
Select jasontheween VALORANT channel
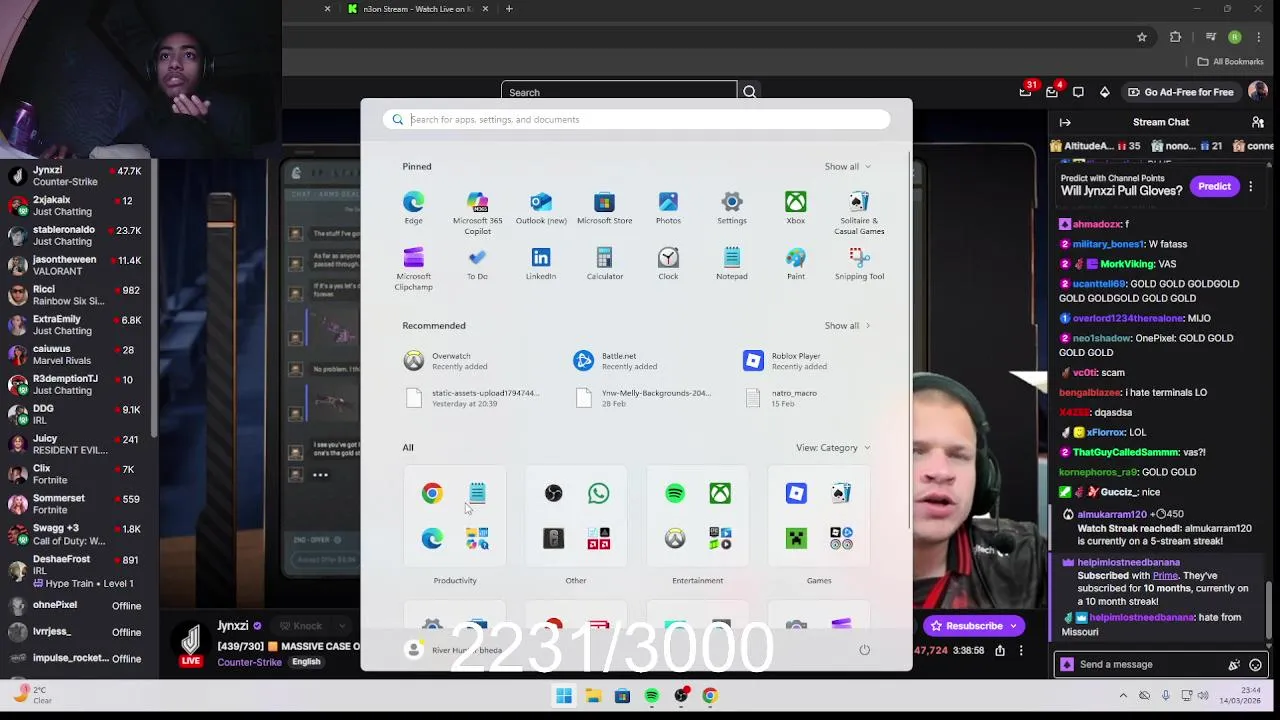pyautogui.click(x=76, y=265)
